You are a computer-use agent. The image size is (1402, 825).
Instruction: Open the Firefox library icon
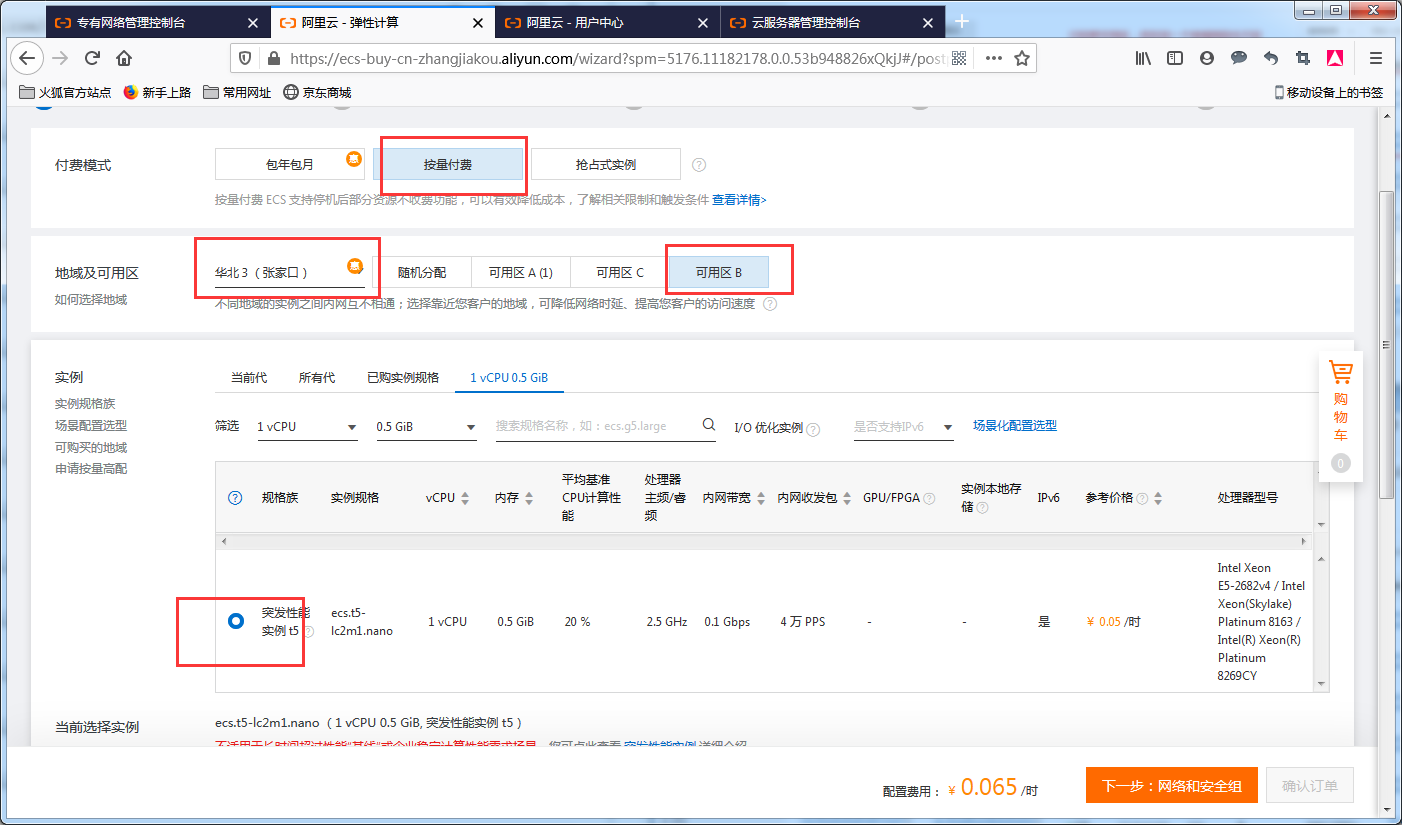(1143, 58)
